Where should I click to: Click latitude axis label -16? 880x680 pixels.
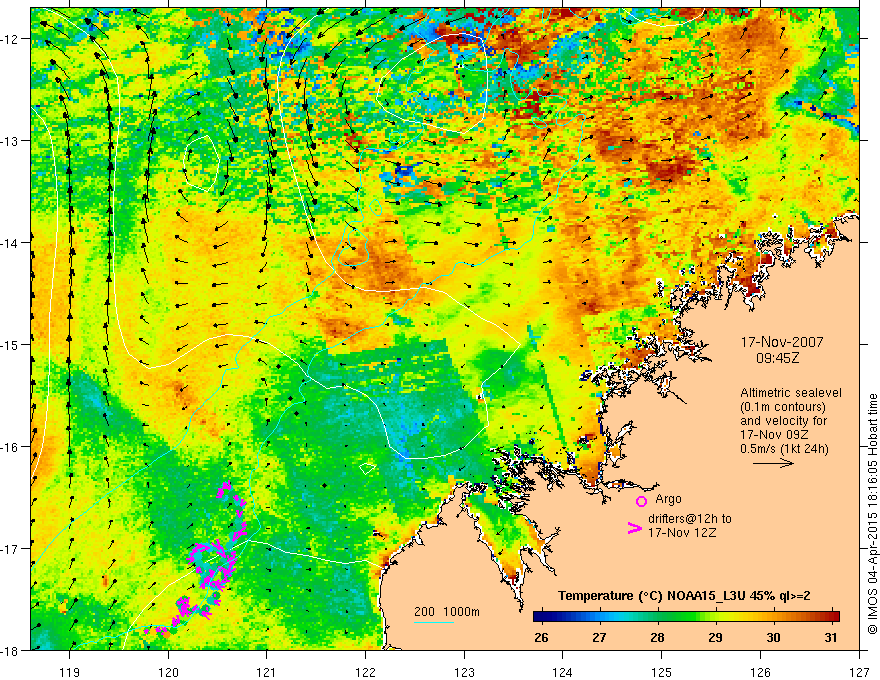(11, 447)
